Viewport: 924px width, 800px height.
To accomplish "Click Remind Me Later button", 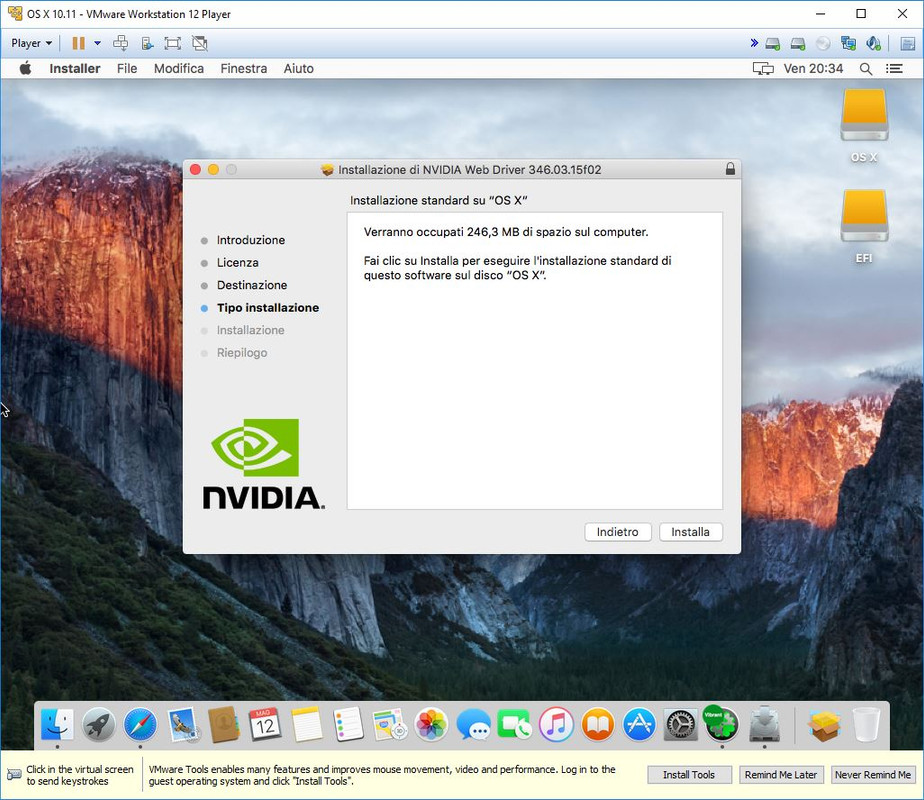I will (781, 775).
